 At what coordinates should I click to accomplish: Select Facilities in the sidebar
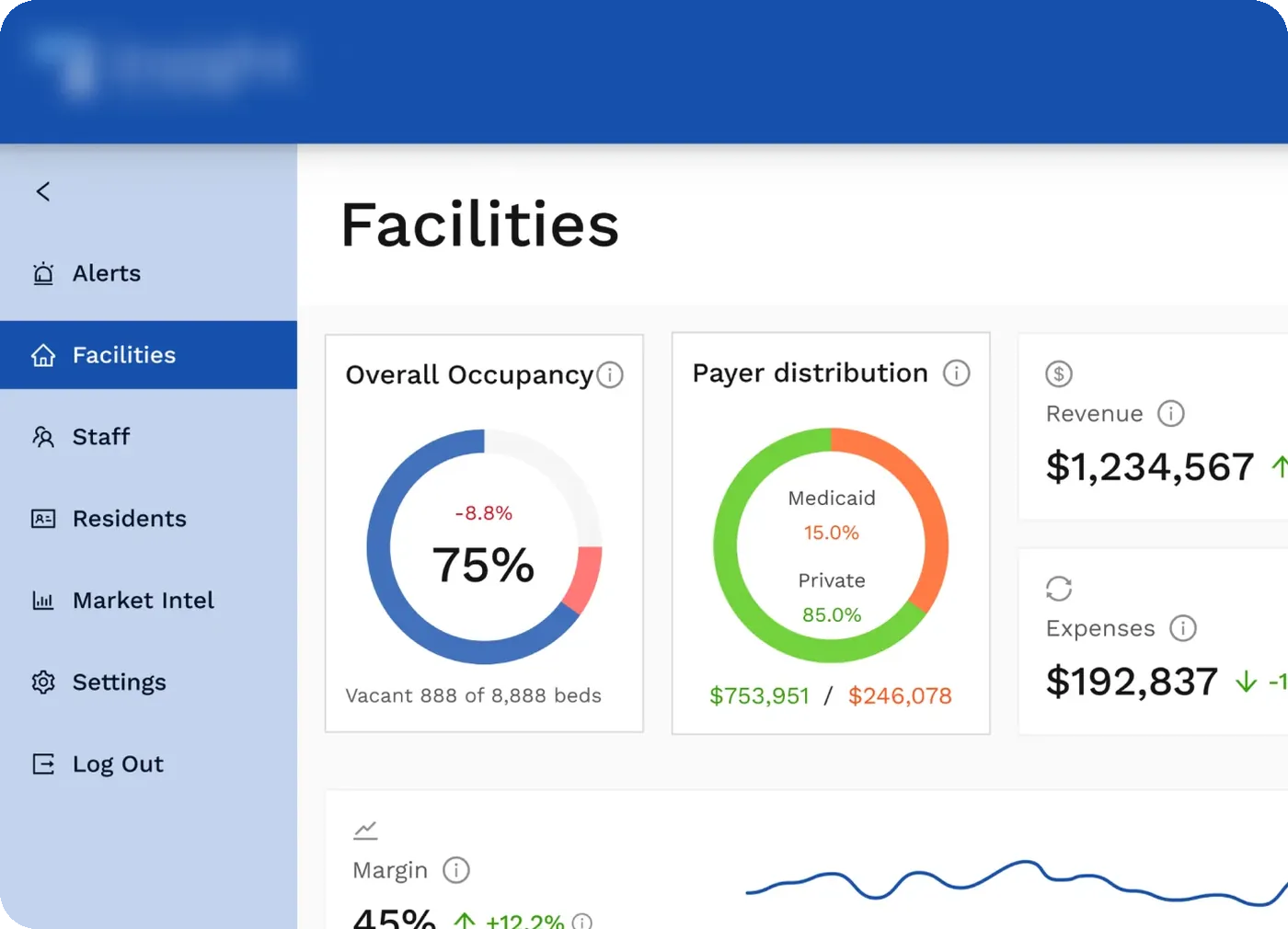pos(148,355)
